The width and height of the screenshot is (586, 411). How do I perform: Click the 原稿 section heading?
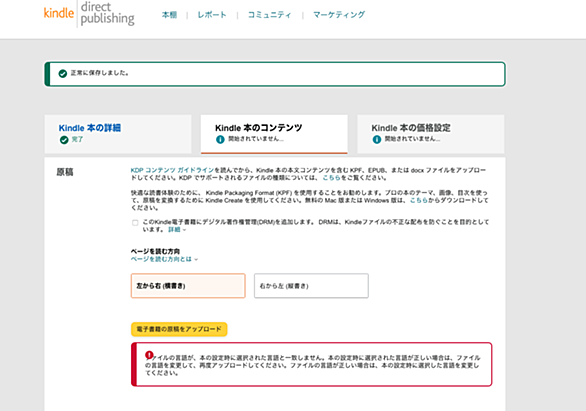click(x=65, y=172)
